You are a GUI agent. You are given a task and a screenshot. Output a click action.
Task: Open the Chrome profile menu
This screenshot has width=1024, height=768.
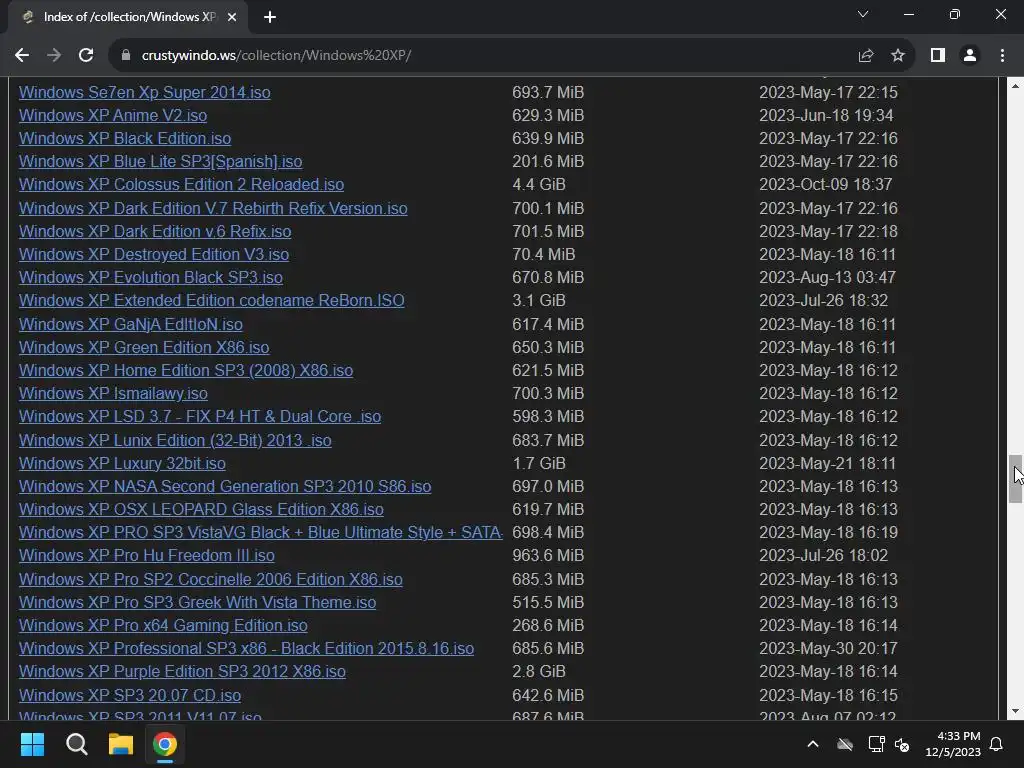click(970, 56)
